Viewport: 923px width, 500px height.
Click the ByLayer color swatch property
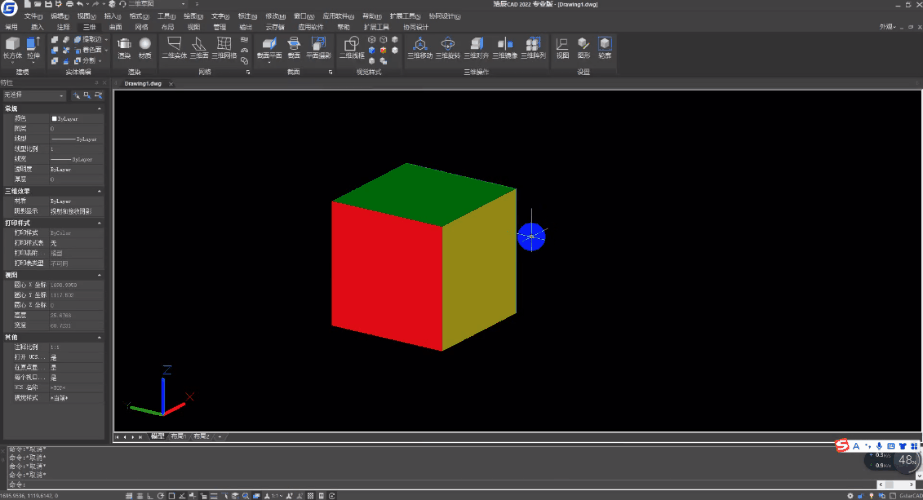55,119
